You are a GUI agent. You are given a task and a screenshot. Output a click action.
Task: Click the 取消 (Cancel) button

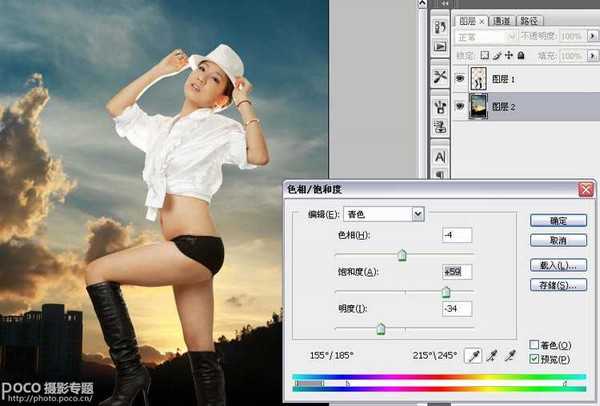[x=559, y=241]
